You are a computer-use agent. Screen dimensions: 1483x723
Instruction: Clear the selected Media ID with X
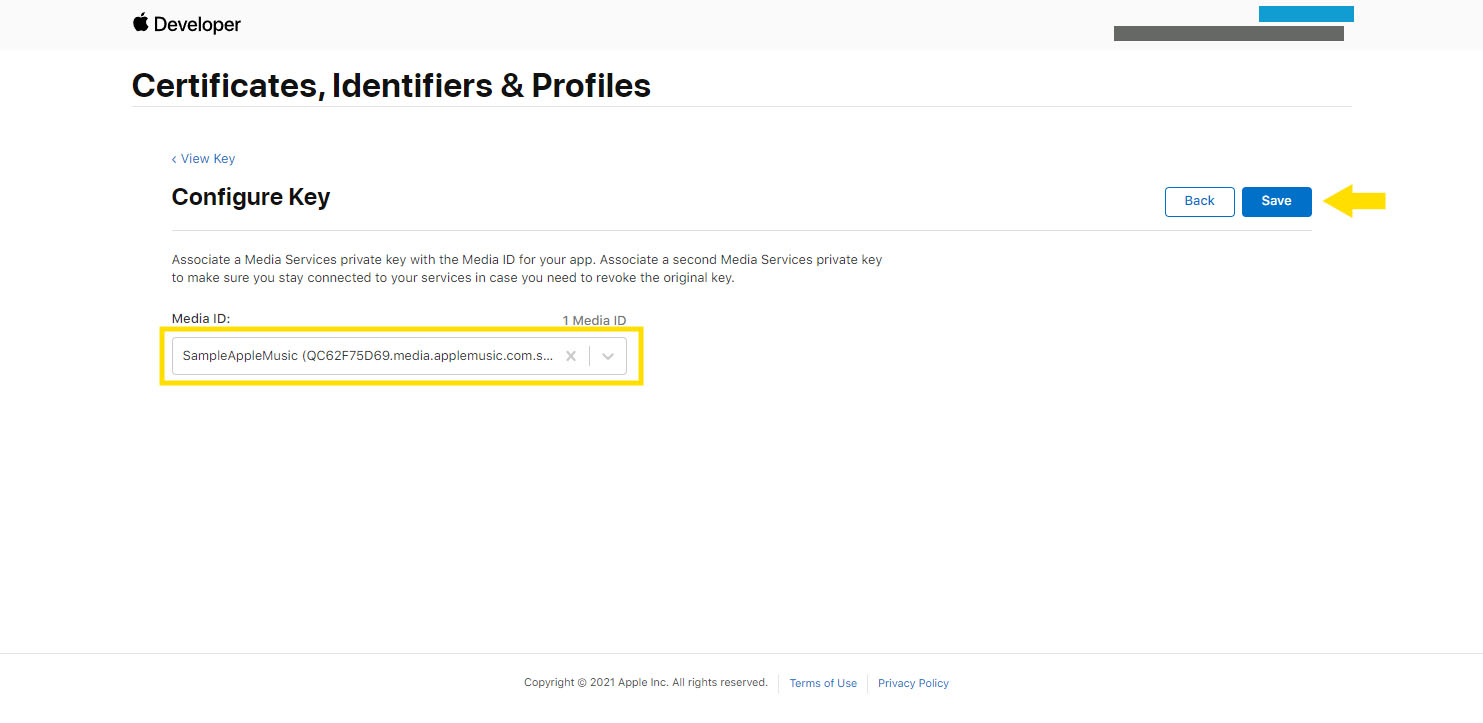[x=571, y=356]
